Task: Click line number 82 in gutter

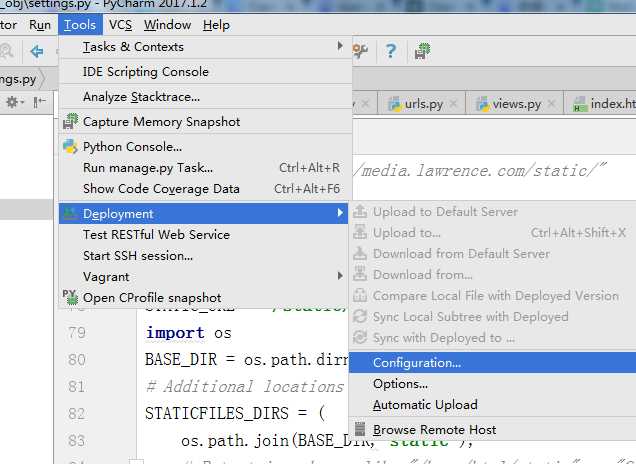Action: 77,414
